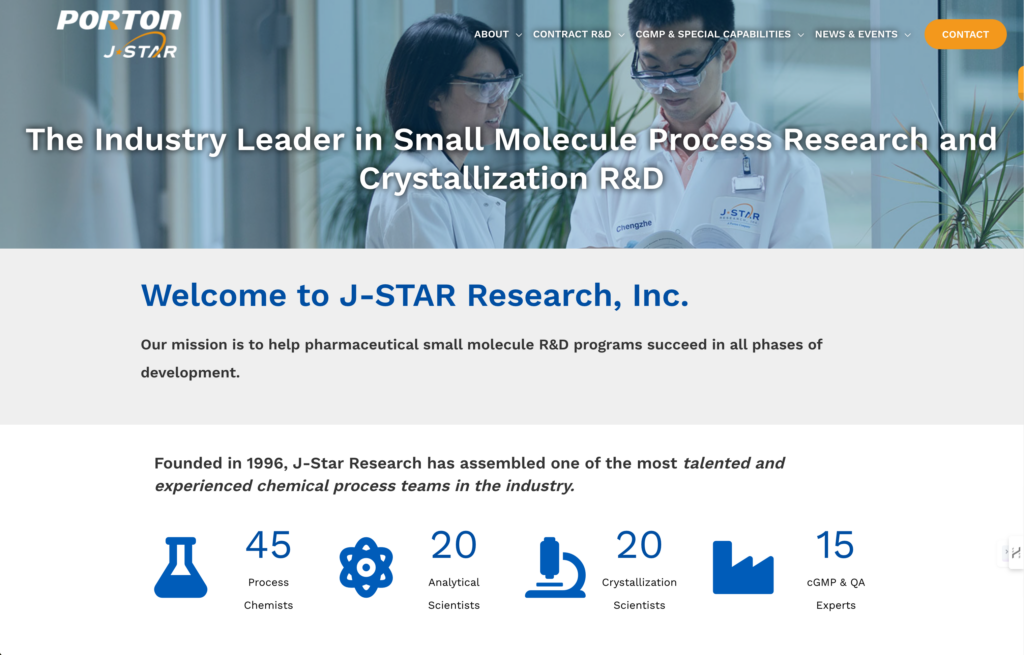This screenshot has height=655, width=1024.
Task: Expand the About menu chevron
Action: click(x=519, y=35)
